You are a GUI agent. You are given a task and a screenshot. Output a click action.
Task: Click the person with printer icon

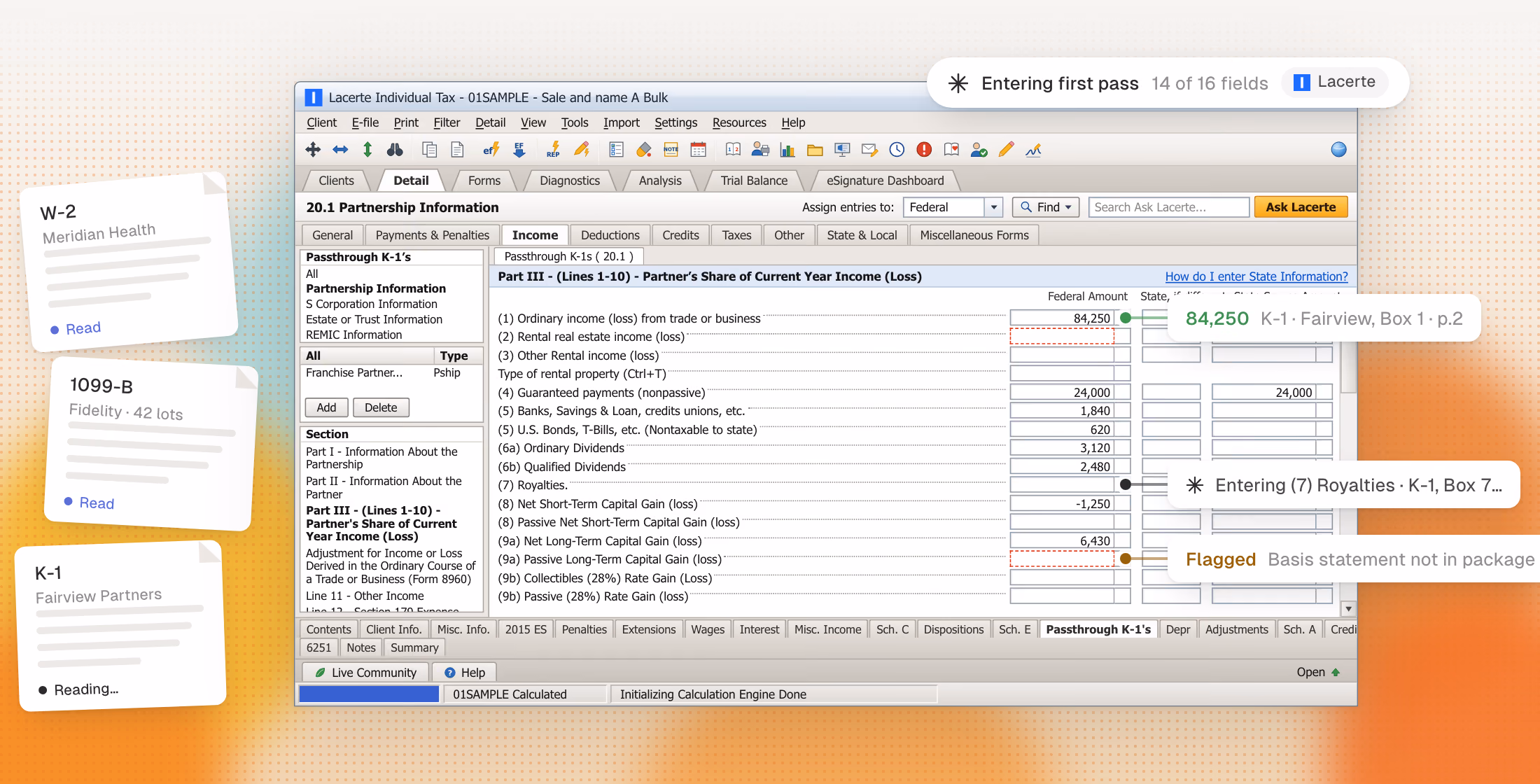pos(760,150)
